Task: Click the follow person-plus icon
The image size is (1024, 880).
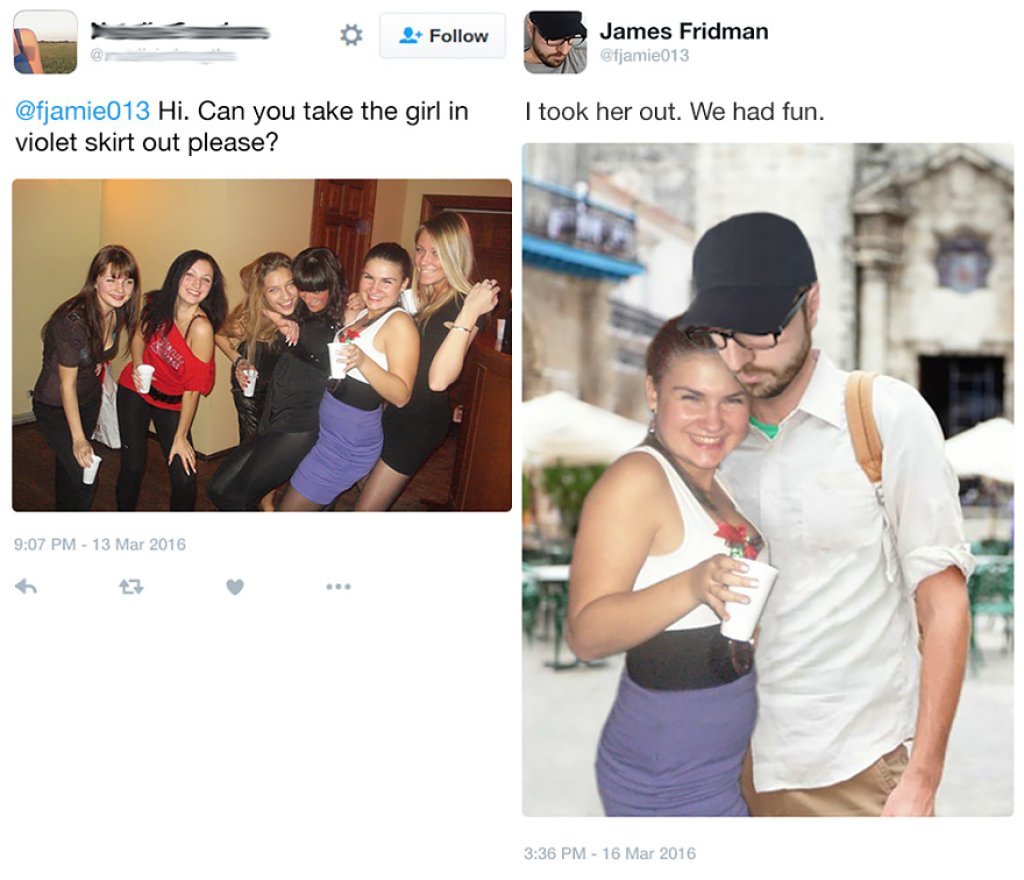Action: [410, 35]
